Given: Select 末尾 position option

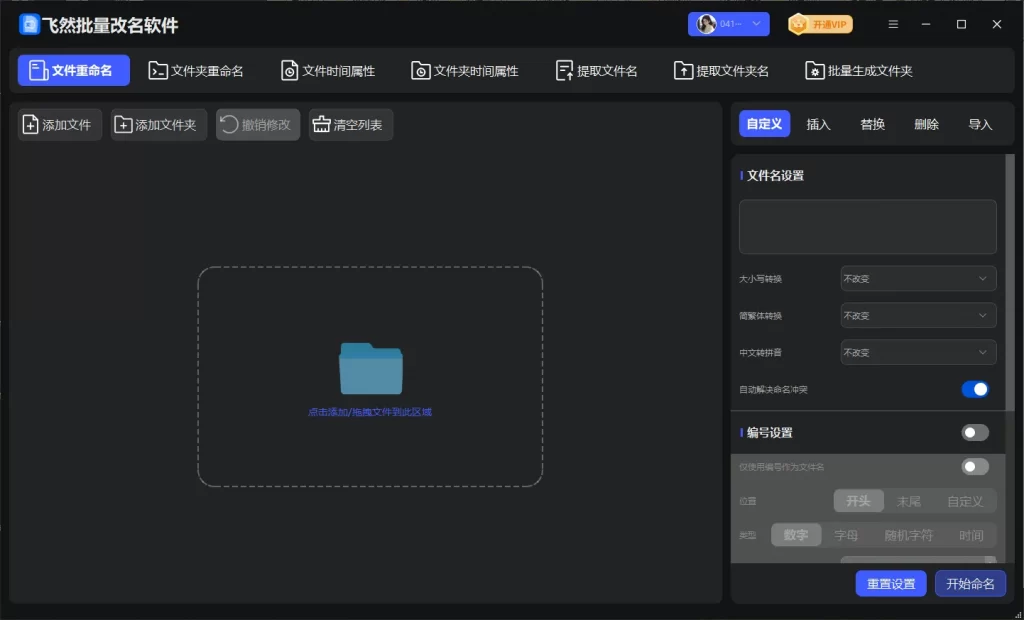Looking at the screenshot, I should pos(908,501).
